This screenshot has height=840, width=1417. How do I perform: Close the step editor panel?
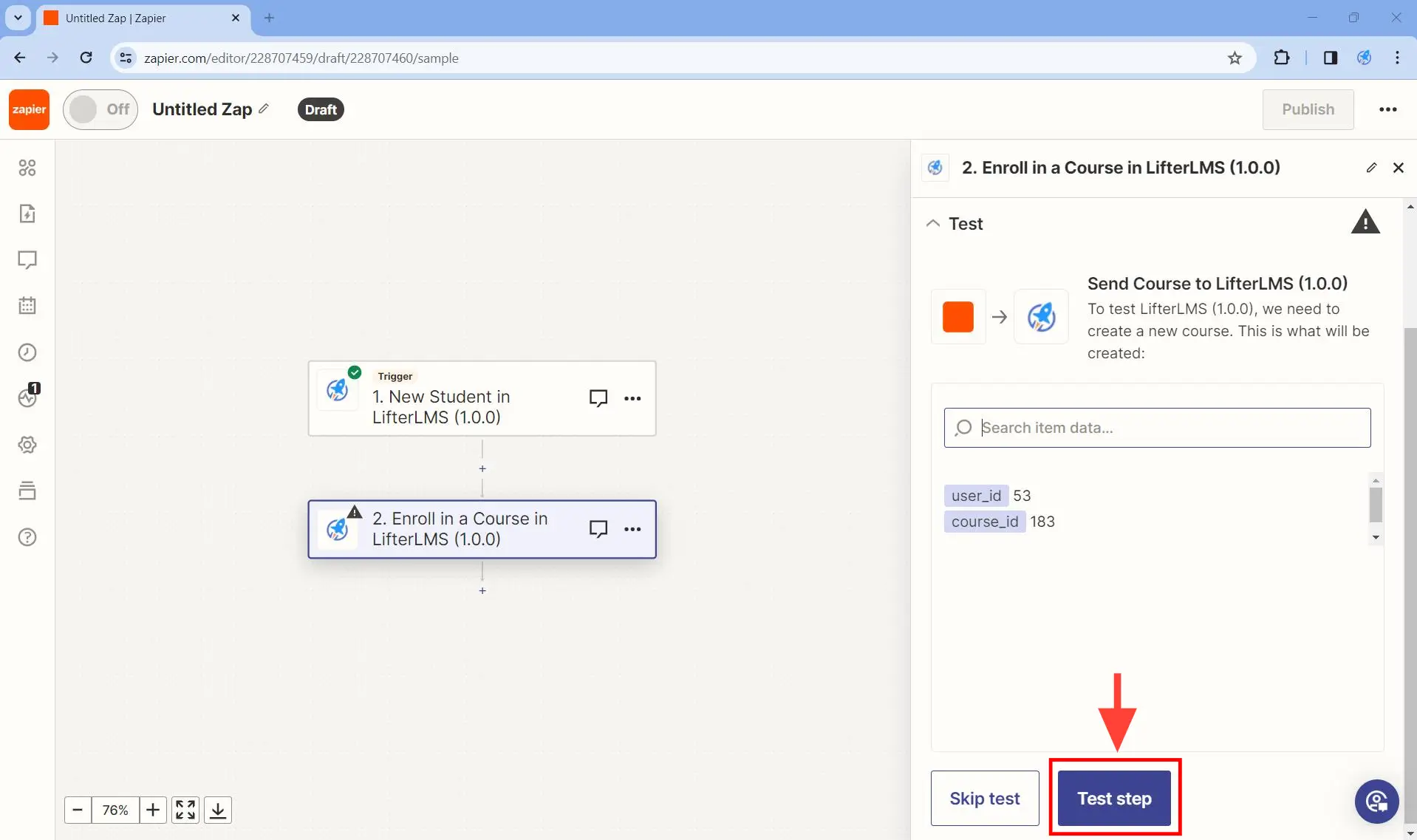(1398, 168)
